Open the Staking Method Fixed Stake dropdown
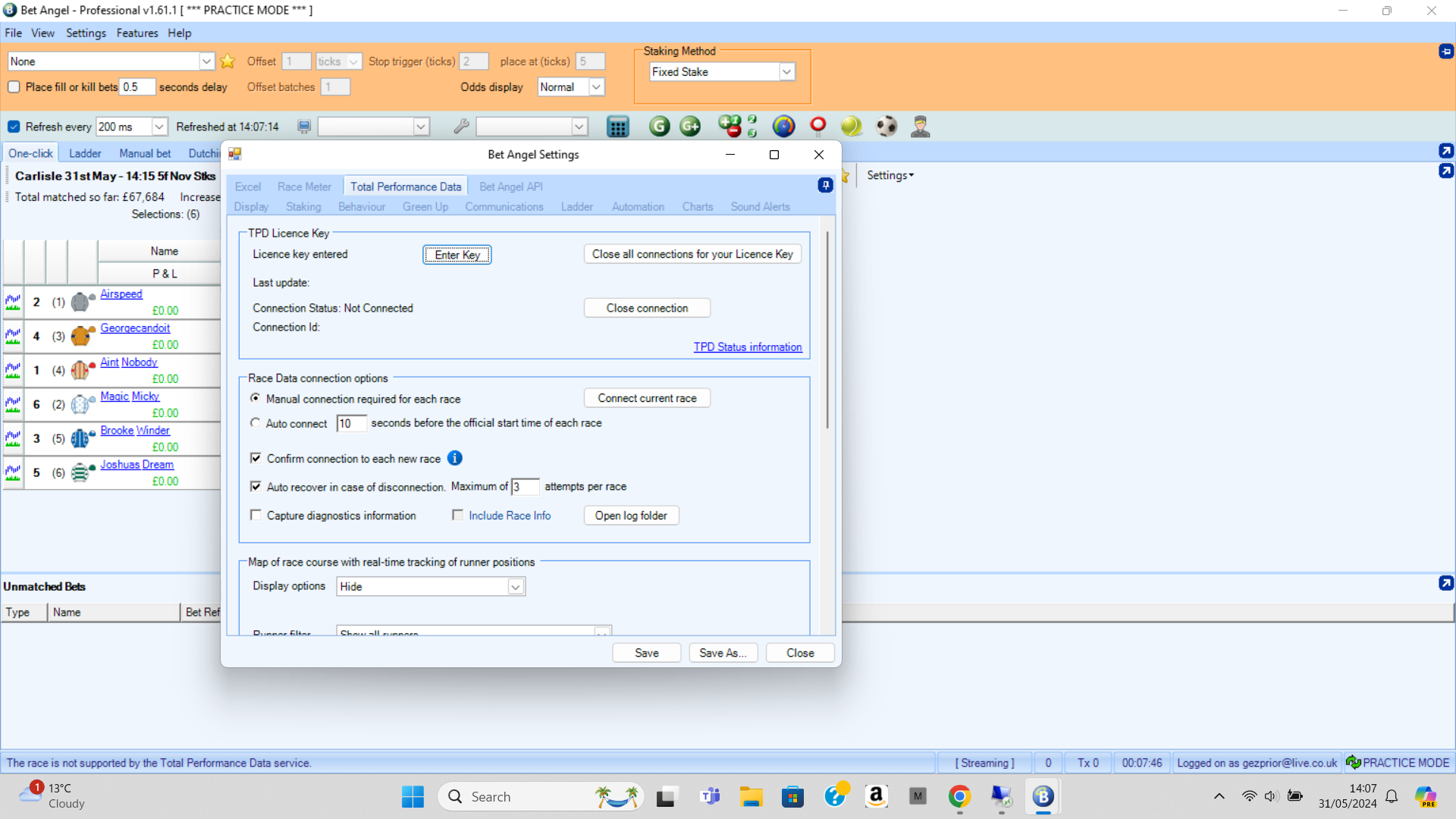Screen dimensions: 1456x819 (786, 72)
